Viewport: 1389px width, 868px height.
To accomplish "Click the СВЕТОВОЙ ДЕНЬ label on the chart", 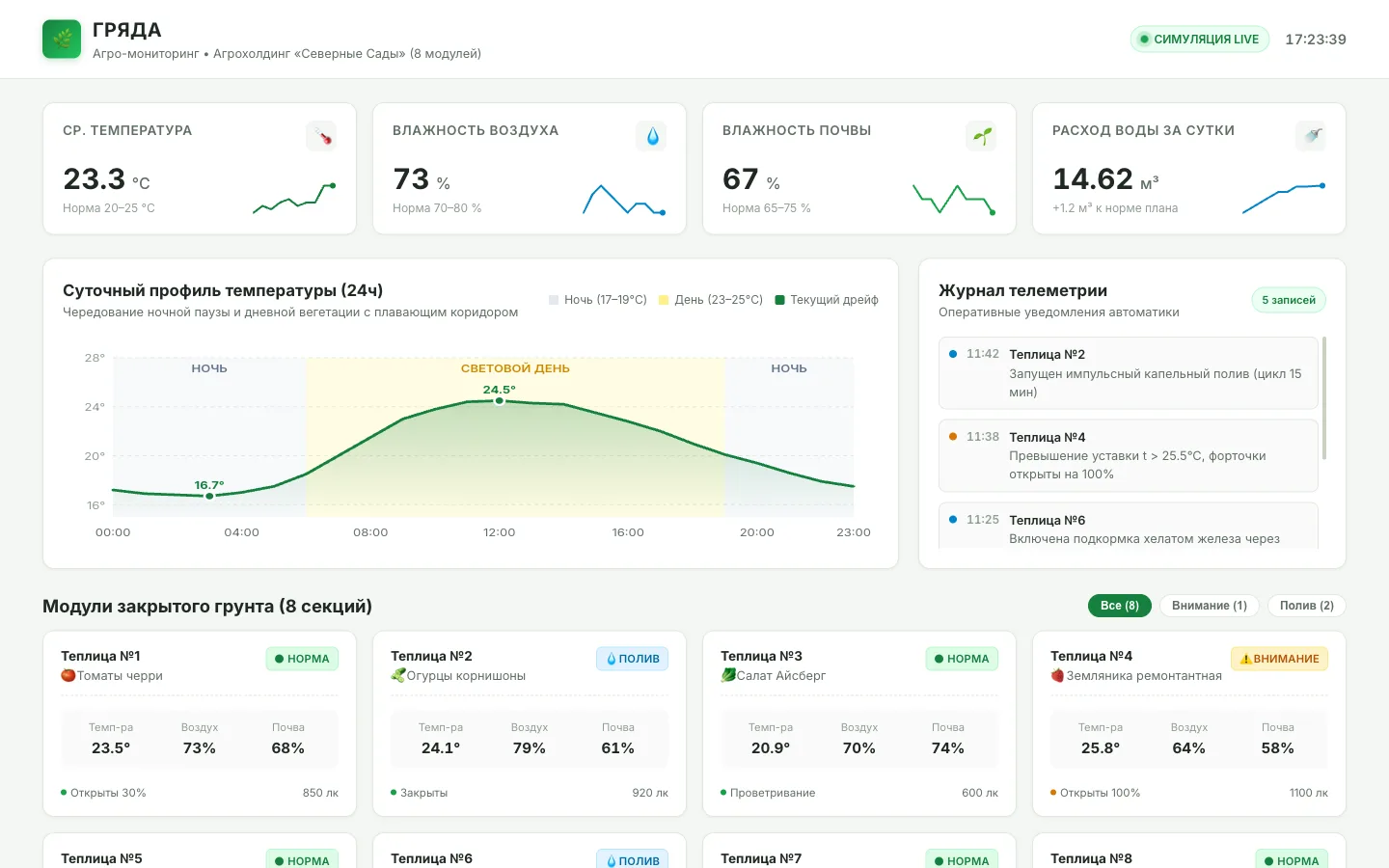I will click(515, 368).
